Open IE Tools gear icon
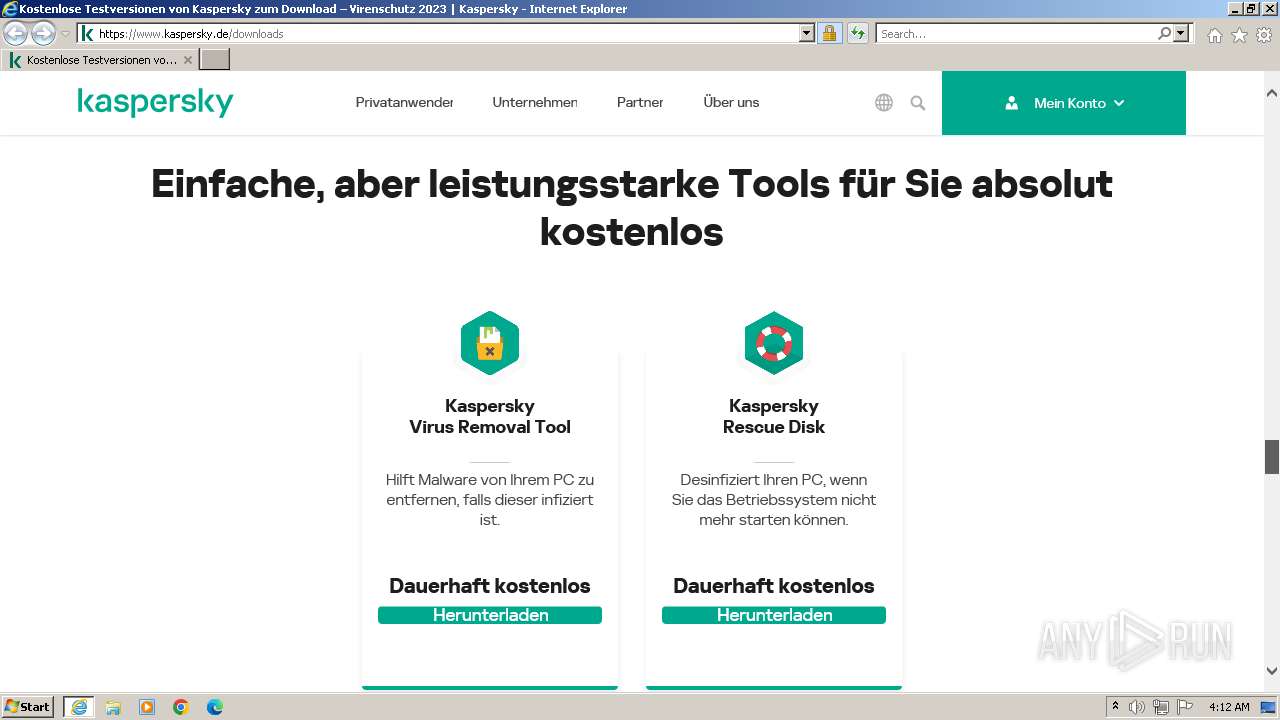Image resolution: width=1280 pixels, height=720 pixels. (x=1264, y=35)
